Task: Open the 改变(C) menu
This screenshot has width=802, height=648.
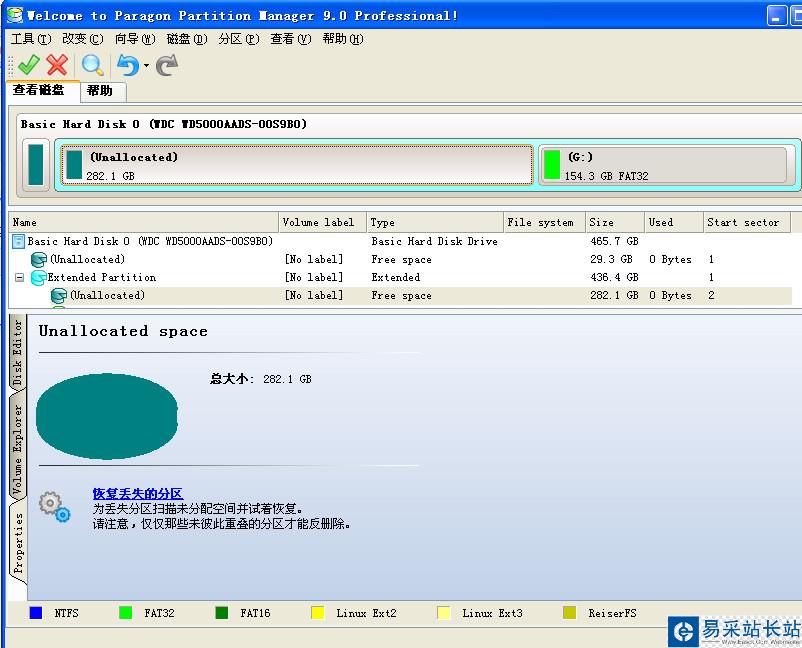Action: (82, 39)
